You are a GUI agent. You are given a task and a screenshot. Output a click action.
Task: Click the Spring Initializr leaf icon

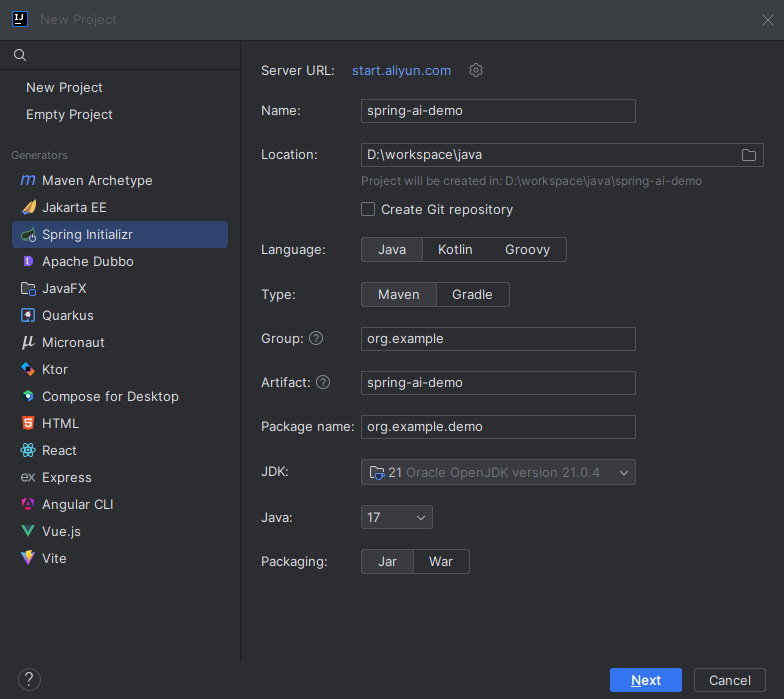point(28,234)
